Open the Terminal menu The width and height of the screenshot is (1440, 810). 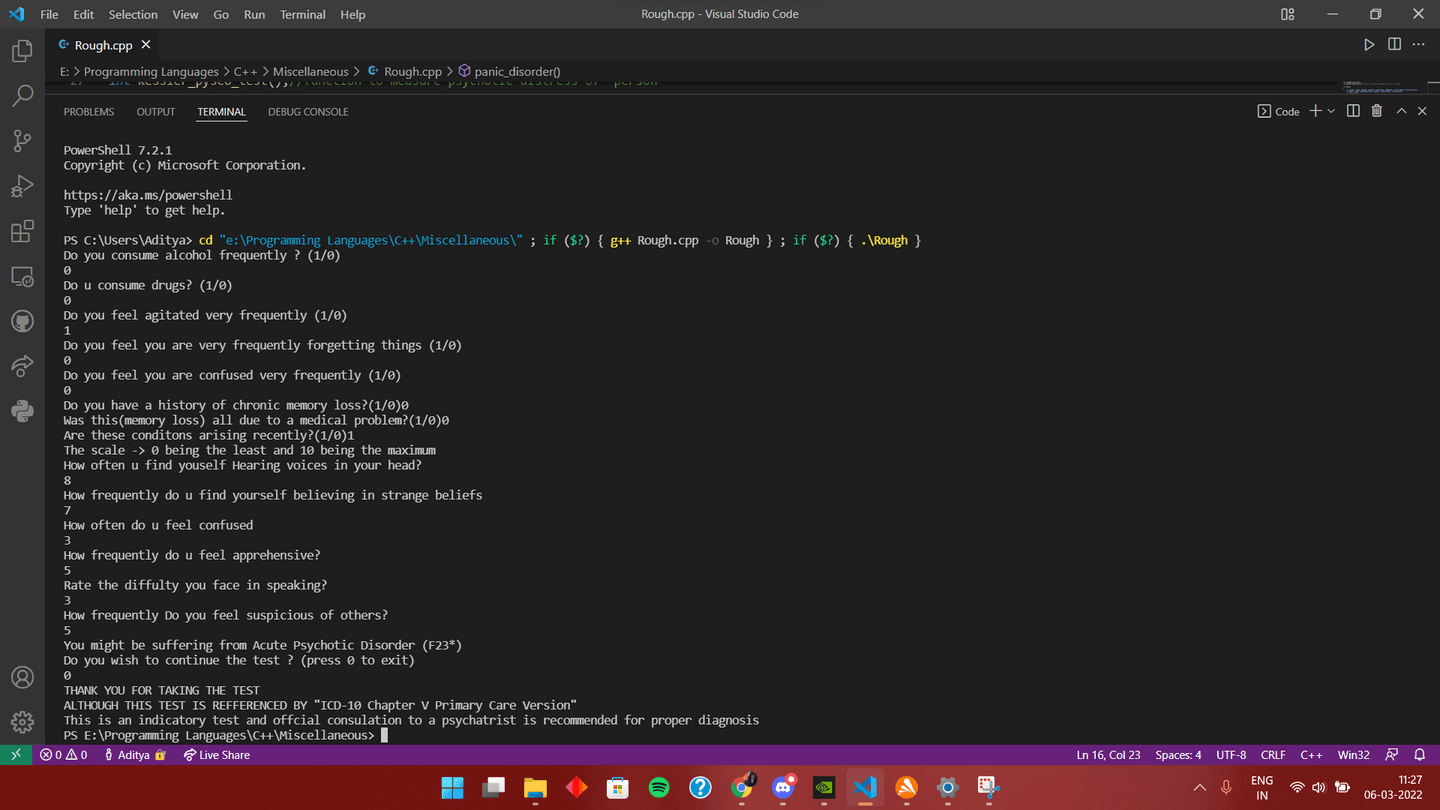[303, 14]
